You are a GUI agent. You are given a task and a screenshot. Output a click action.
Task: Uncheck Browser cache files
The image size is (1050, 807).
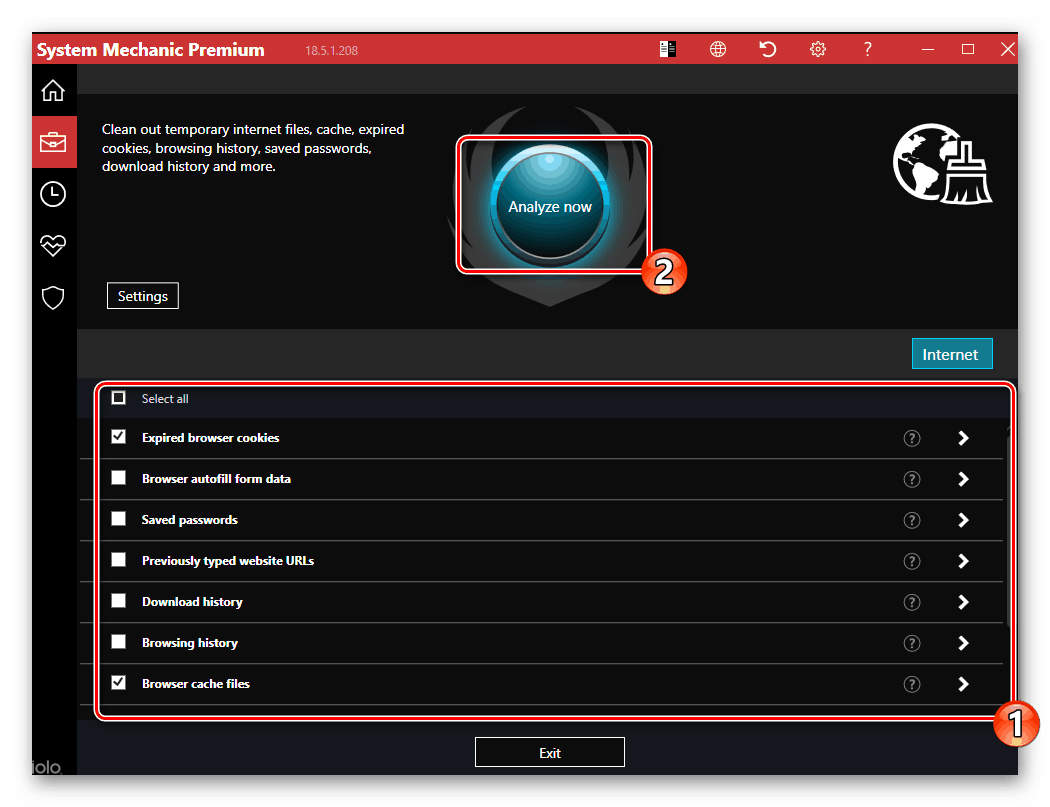tap(119, 682)
